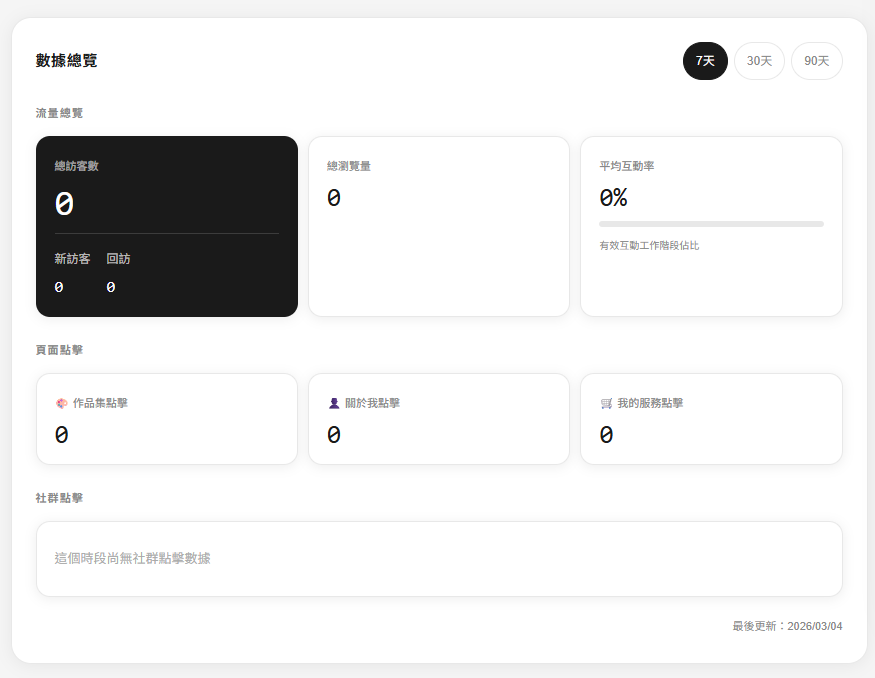Image resolution: width=875 pixels, height=678 pixels.
Task: Click the 作品集點擊 label text
Action: [100, 403]
